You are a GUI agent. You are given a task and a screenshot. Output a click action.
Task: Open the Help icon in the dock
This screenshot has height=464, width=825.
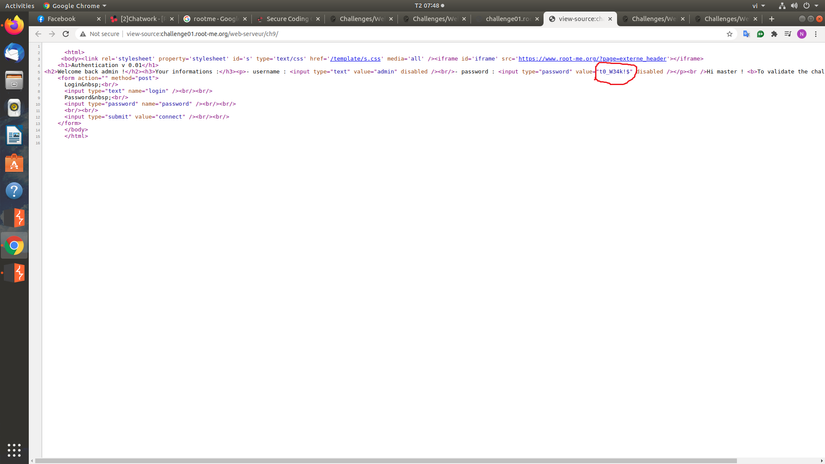14,190
